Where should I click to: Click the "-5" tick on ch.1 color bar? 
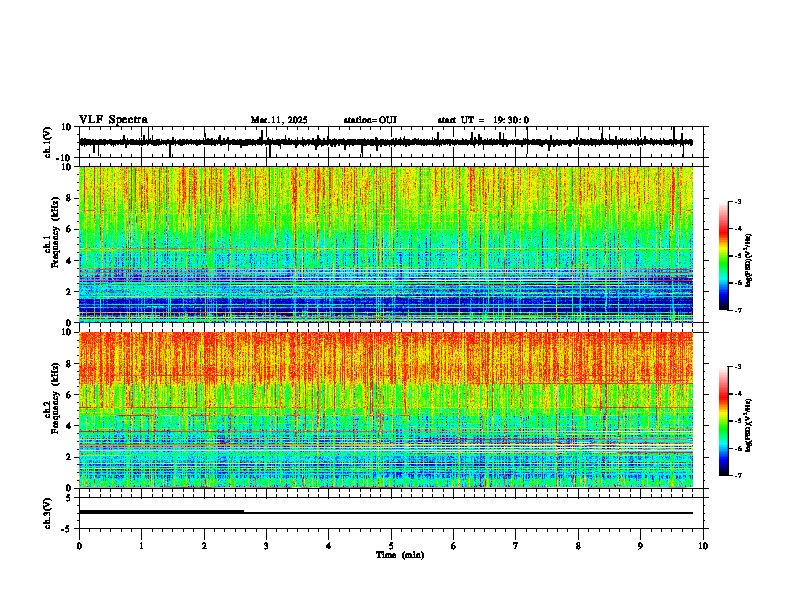pyautogui.click(x=738, y=256)
